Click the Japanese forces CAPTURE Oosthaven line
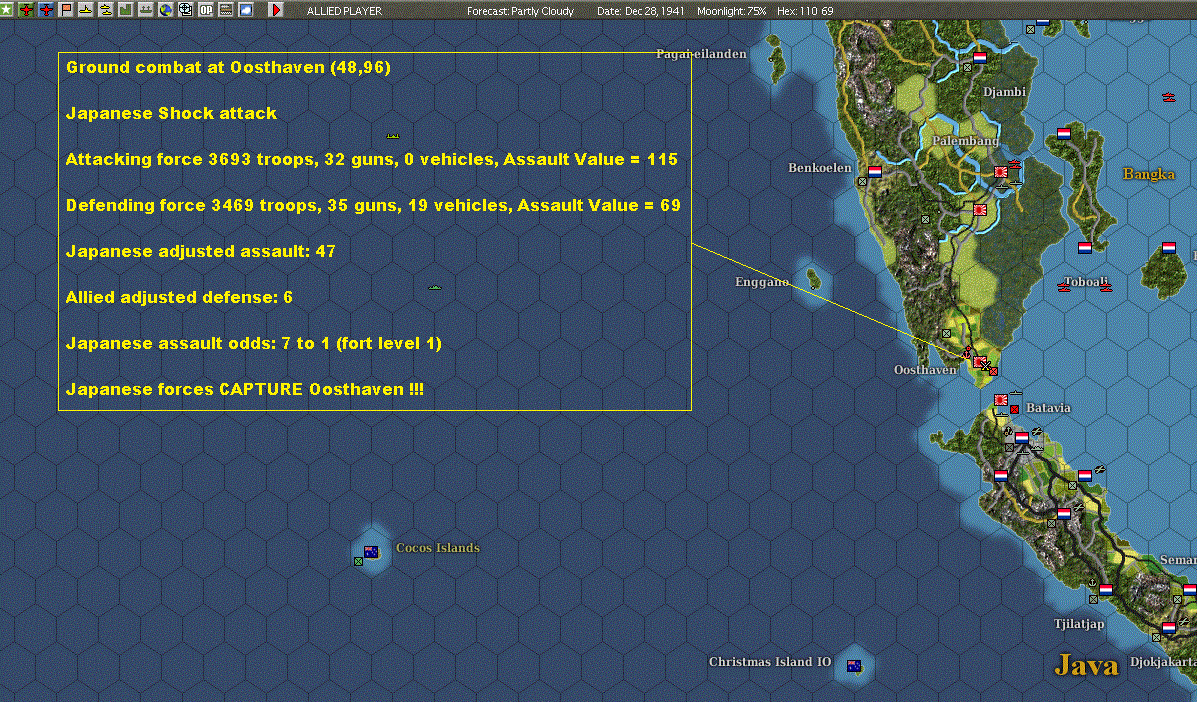This screenshot has height=702, width=1197. 244,389
